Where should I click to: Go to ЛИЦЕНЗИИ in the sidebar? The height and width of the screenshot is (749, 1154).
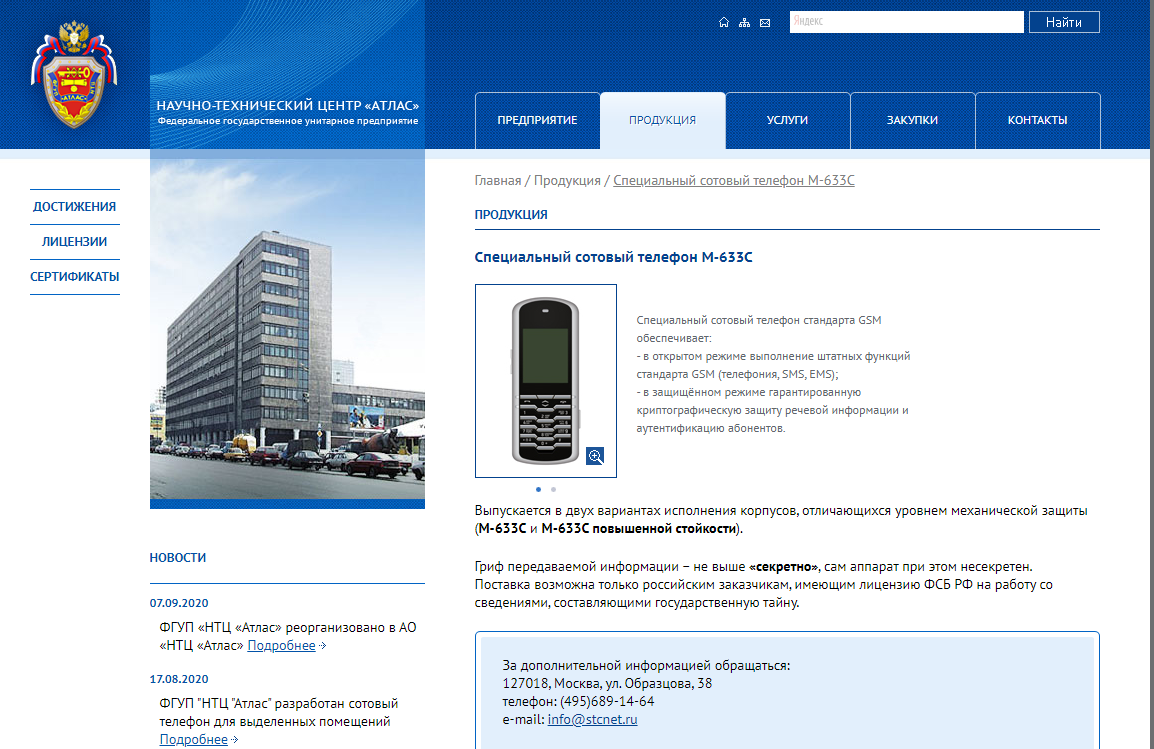pyautogui.click(x=74, y=241)
